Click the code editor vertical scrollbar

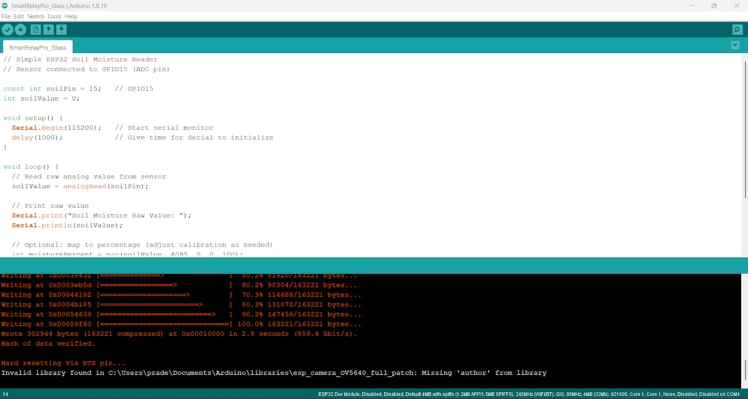(x=745, y=129)
